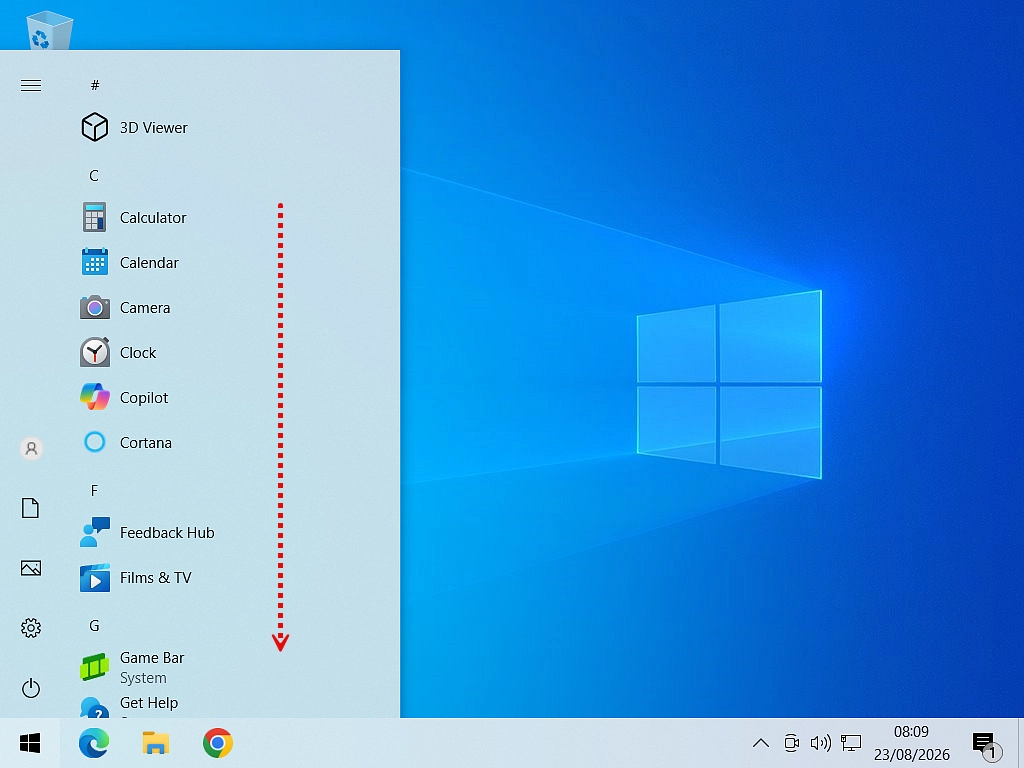Open the Cortana circle icon
This screenshot has height=768, width=1024.
click(x=95, y=442)
